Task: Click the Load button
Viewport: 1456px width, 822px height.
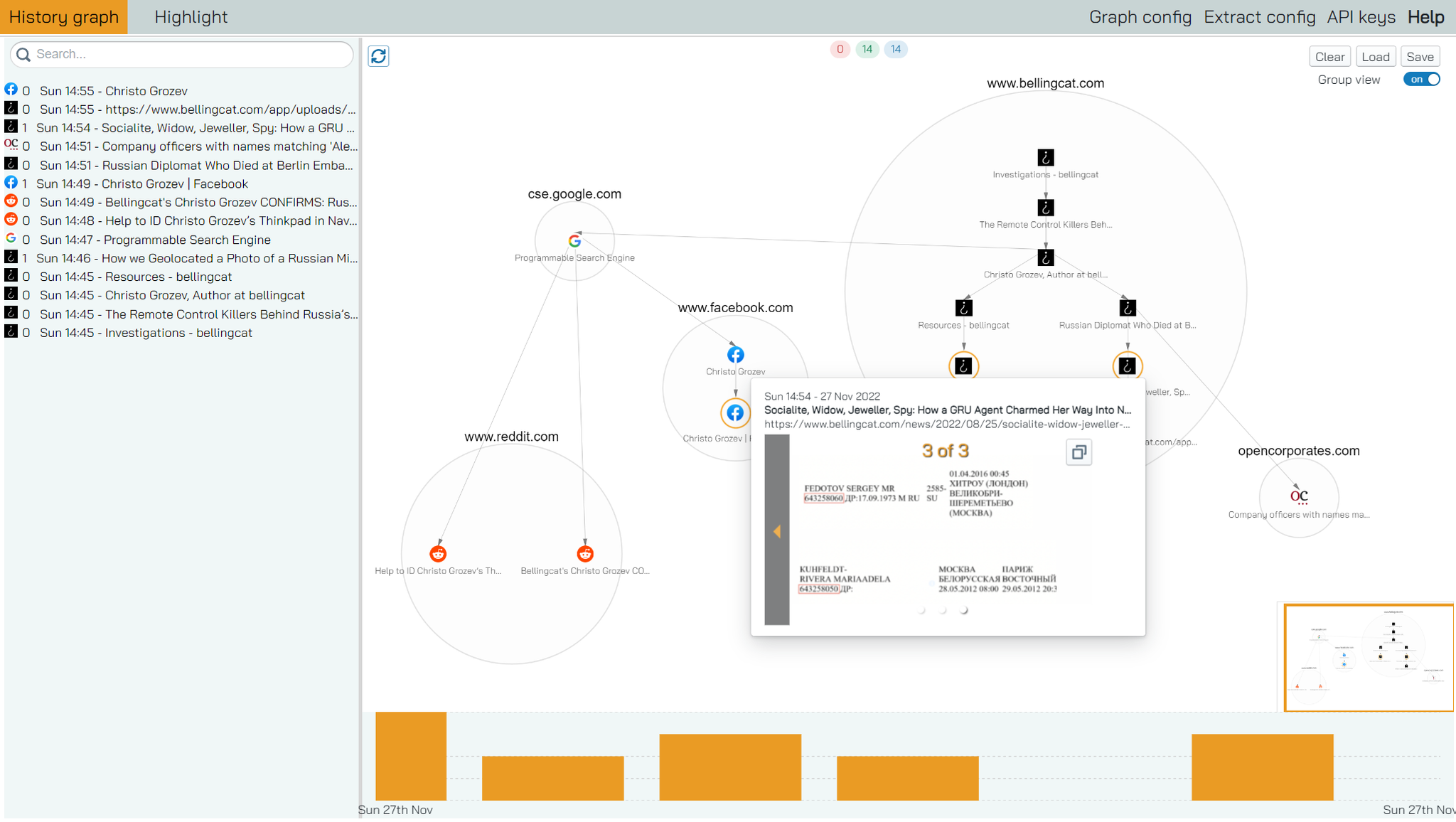Action: click(x=1376, y=57)
